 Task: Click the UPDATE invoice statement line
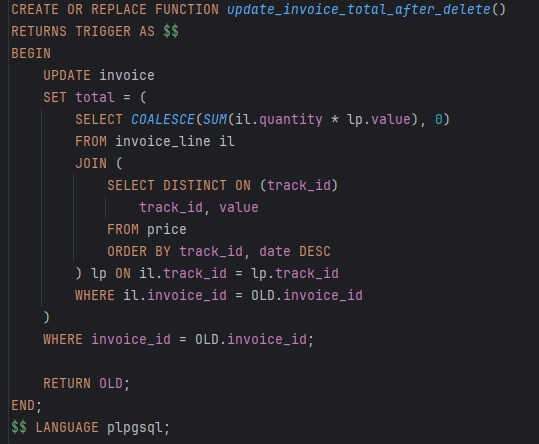pos(99,75)
